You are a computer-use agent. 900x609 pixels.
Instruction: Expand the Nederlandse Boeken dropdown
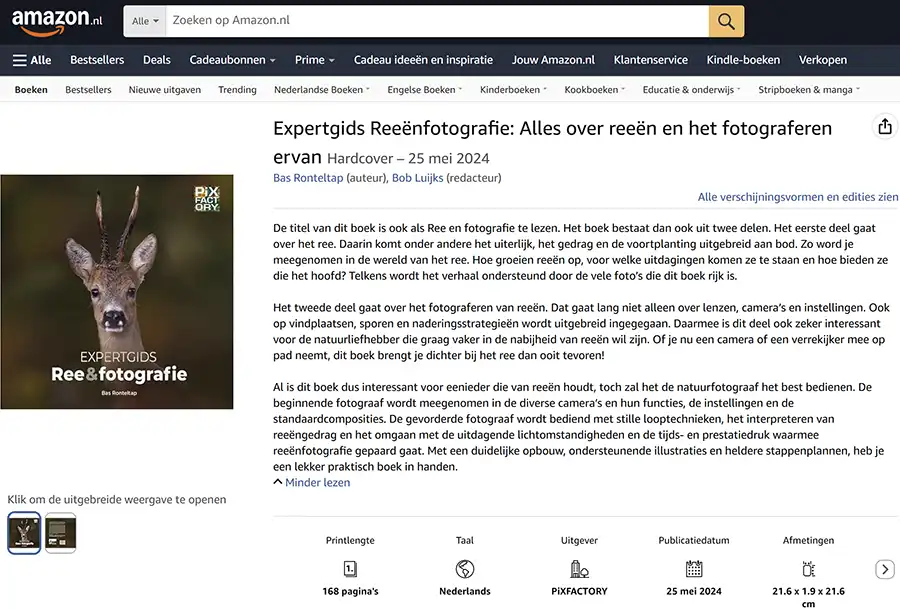(x=321, y=89)
